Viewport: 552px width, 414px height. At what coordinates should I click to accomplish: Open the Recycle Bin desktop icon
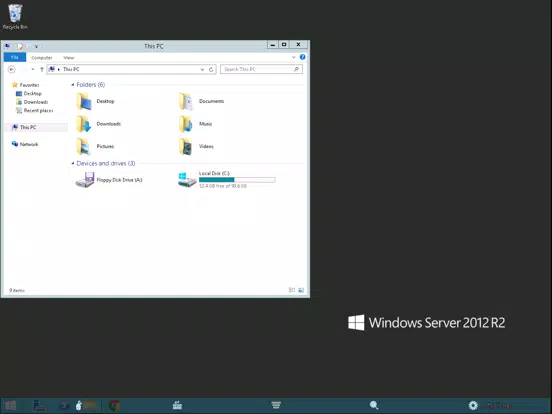[x=15, y=17]
